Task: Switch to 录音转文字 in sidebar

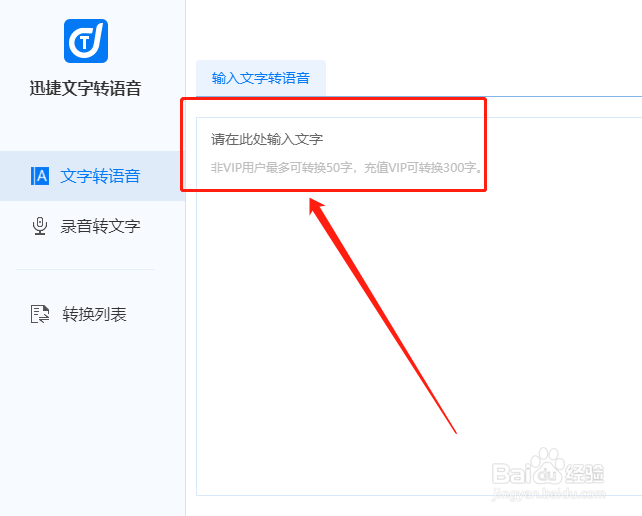Action: (x=100, y=226)
